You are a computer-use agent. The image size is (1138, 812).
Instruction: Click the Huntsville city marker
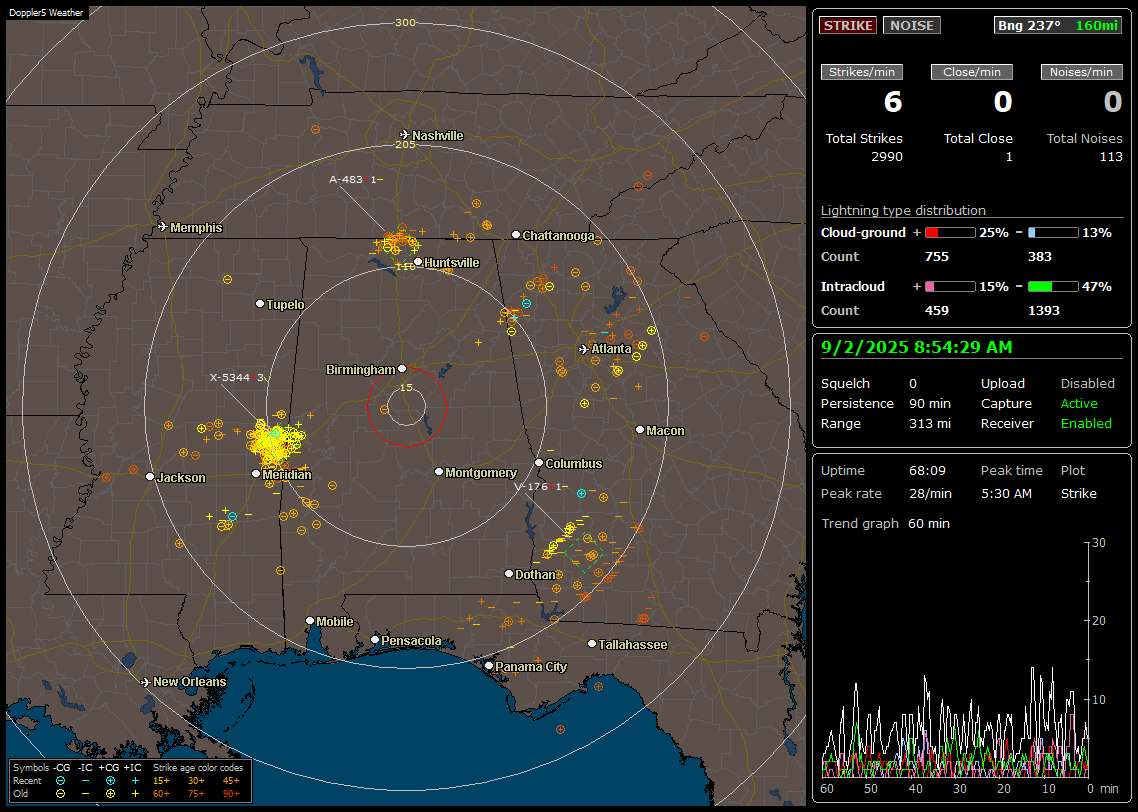click(418, 262)
